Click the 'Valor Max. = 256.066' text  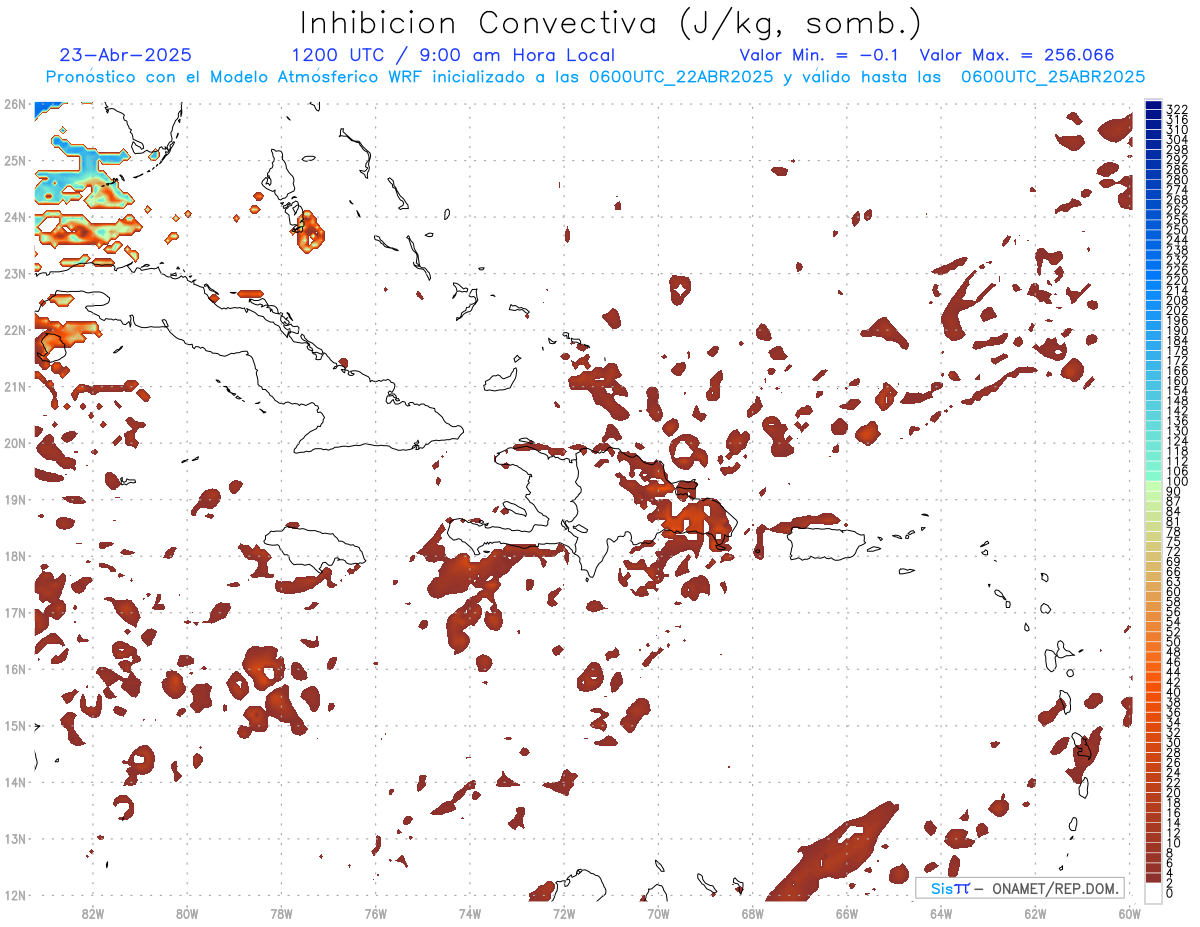(x=1017, y=55)
